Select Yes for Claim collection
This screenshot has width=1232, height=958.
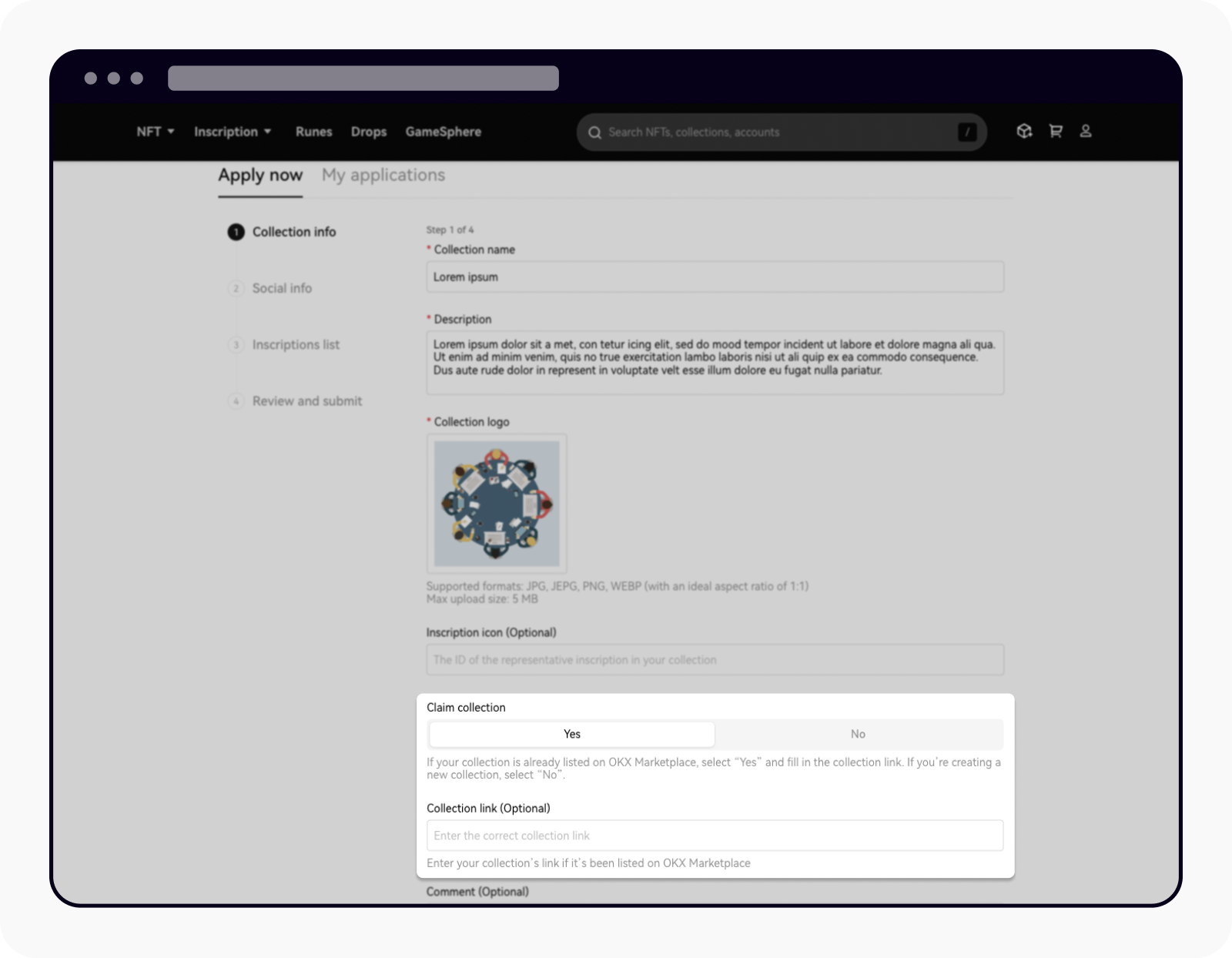(x=571, y=734)
